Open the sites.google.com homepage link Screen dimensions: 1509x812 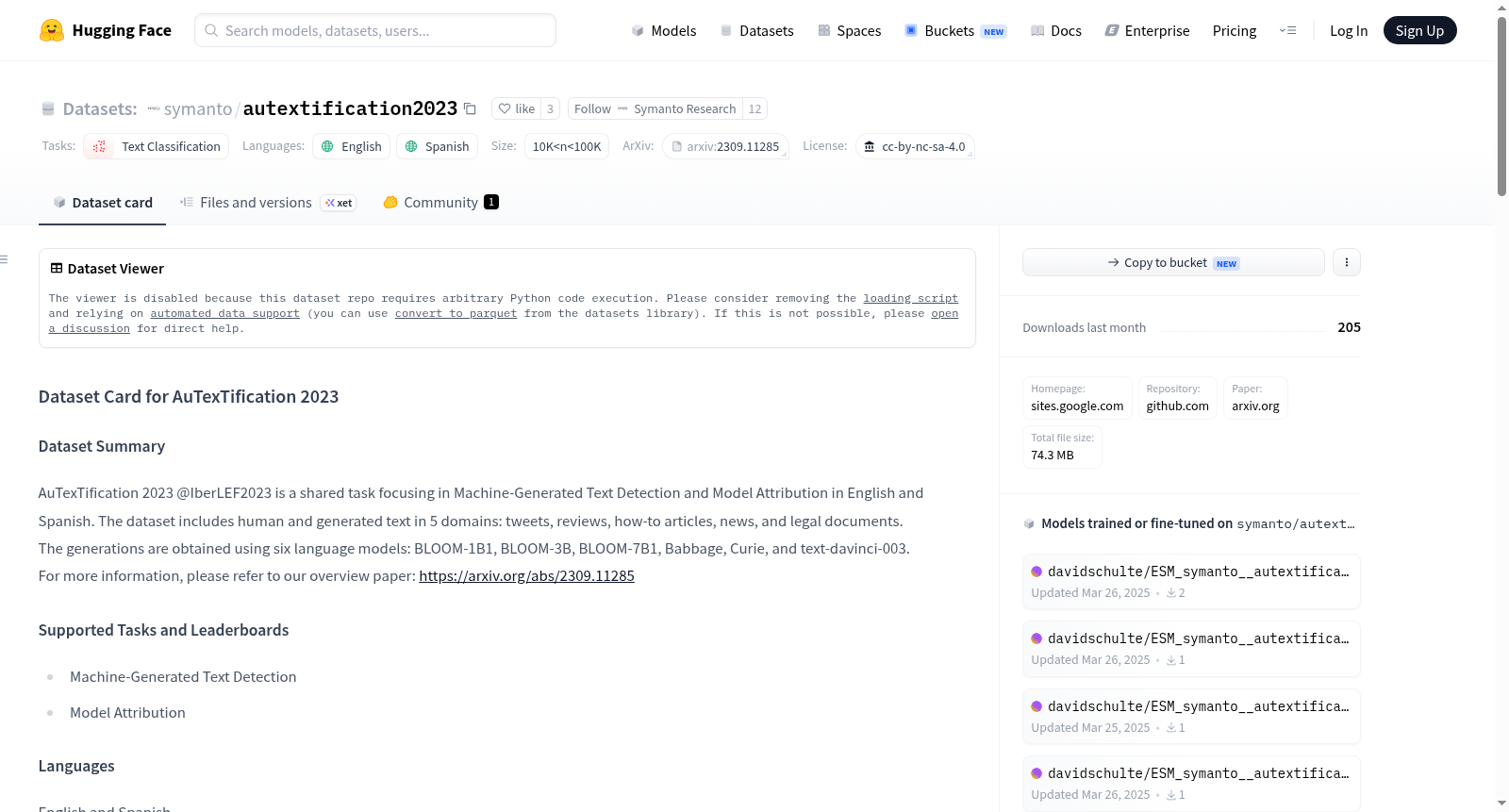click(x=1077, y=397)
